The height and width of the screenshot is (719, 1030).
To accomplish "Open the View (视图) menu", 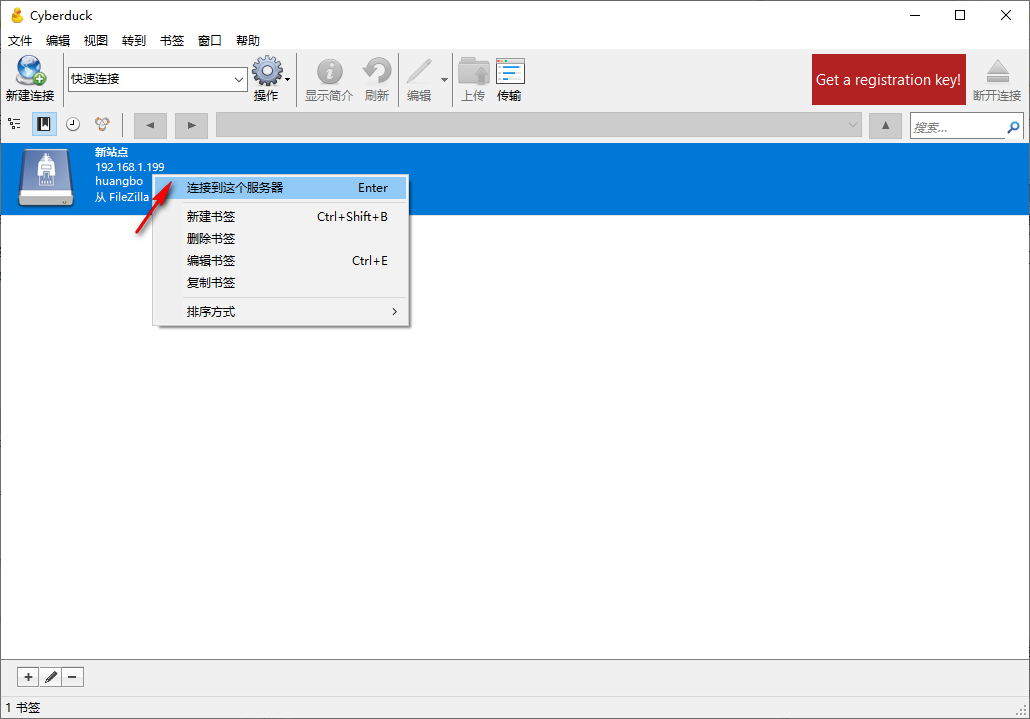I will click(x=96, y=41).
